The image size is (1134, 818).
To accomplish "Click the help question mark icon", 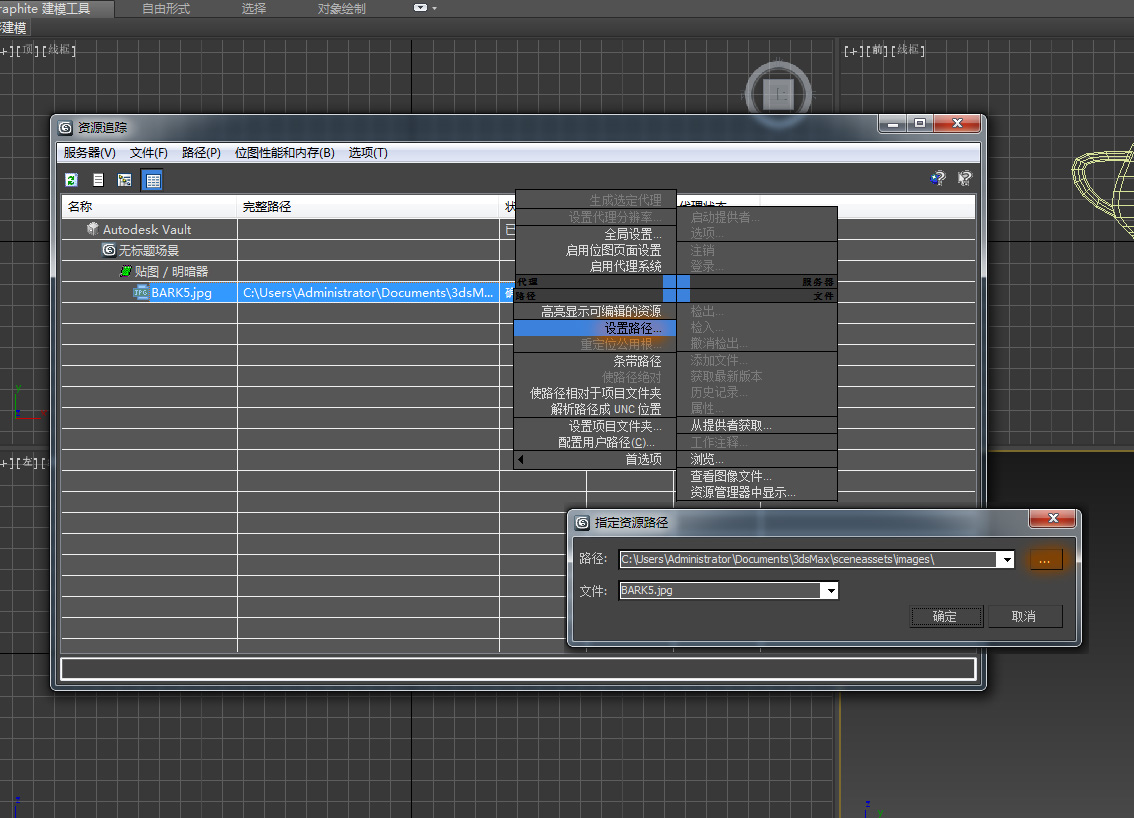I will click(937, 178).
